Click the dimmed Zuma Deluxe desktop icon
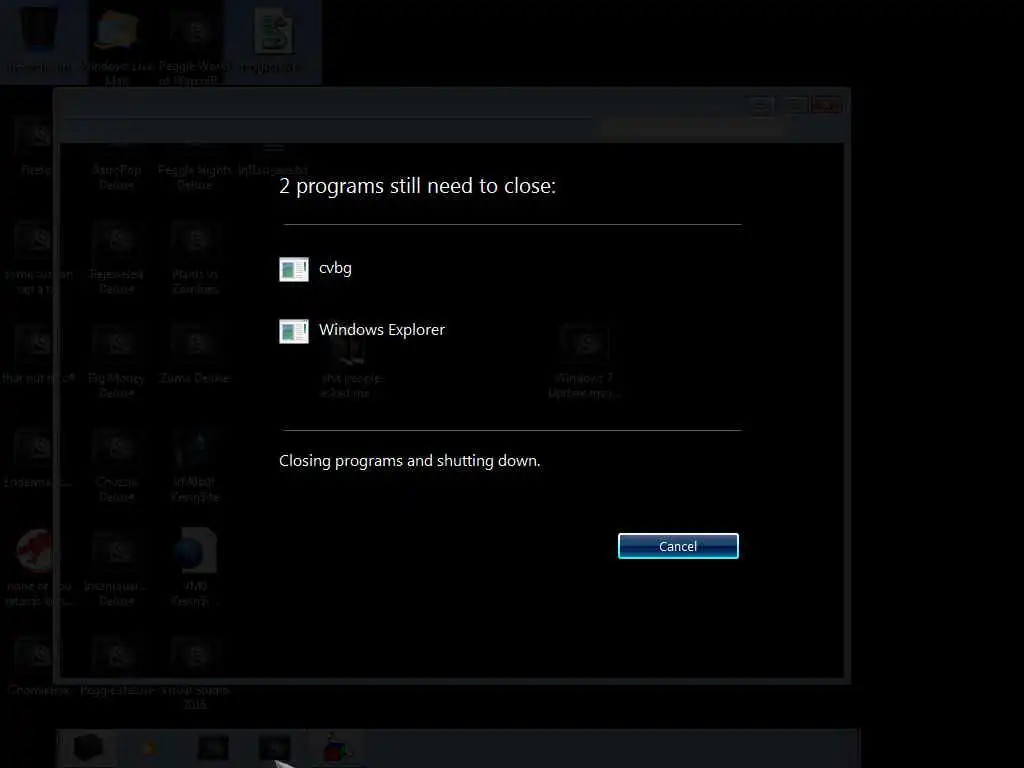 click(195, 356)
